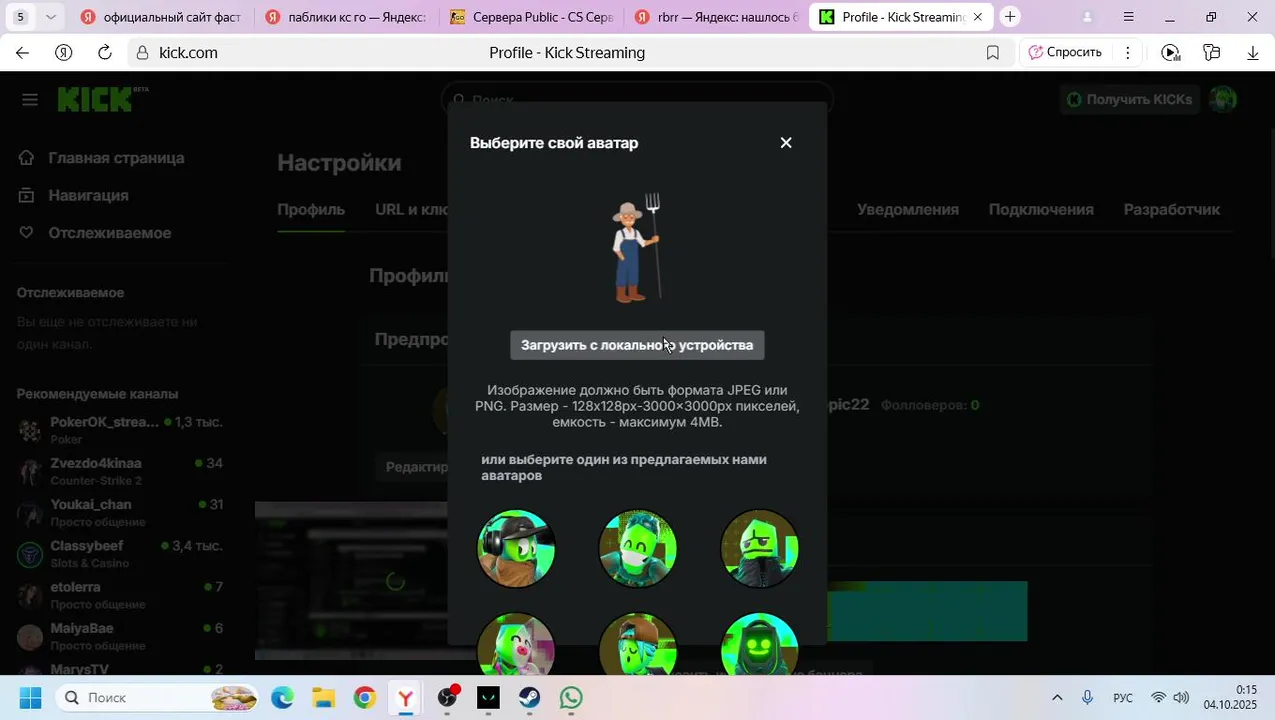
Task: Click the Yandex home icon in toolbar
Action: (x=63, y=53)
